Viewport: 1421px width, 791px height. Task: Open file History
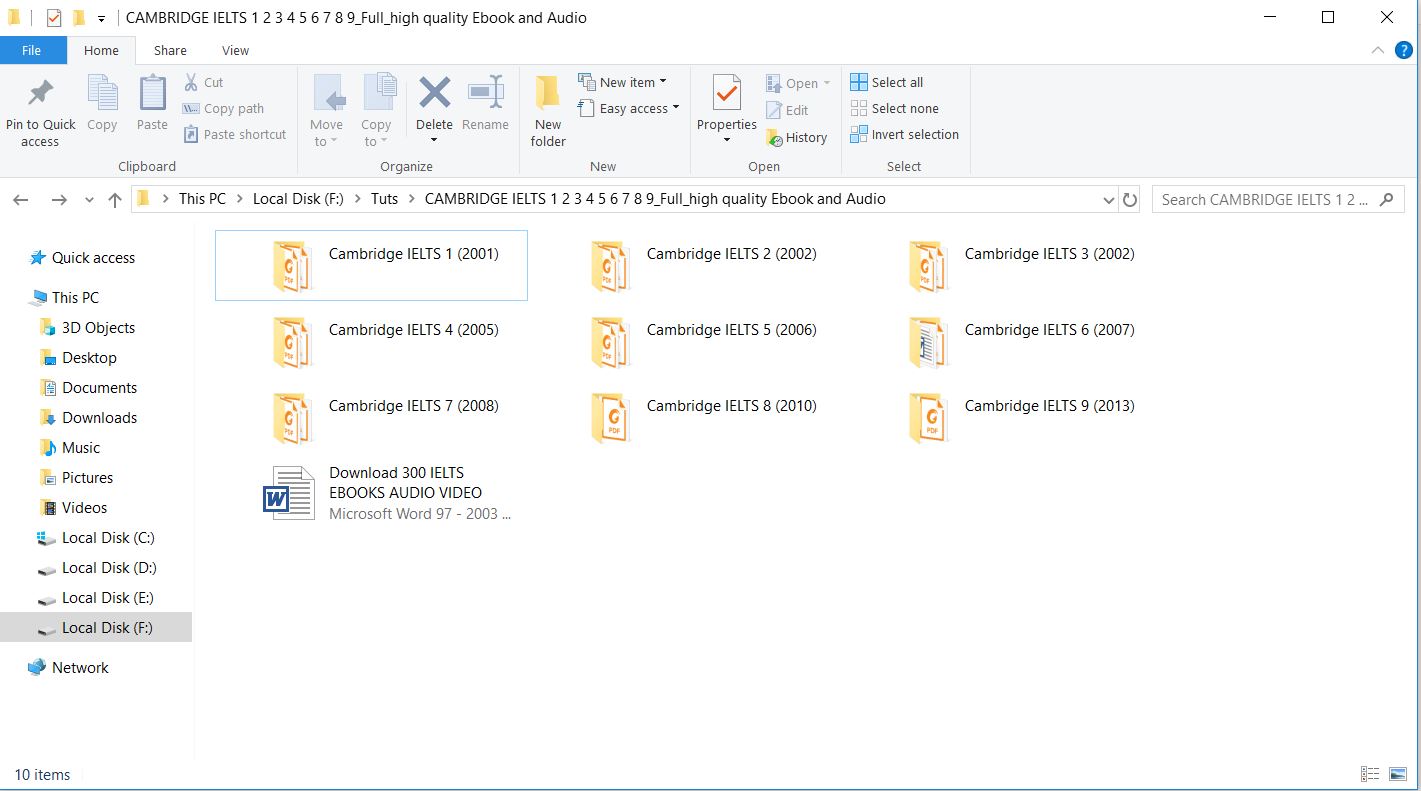(x=796, y=137)
